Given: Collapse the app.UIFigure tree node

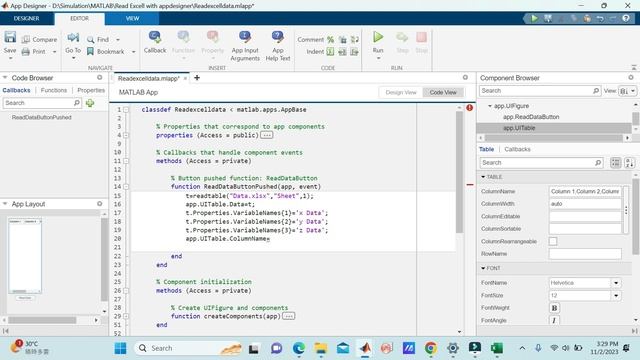Looking at the screenshot, I should (x=490, y=106).
